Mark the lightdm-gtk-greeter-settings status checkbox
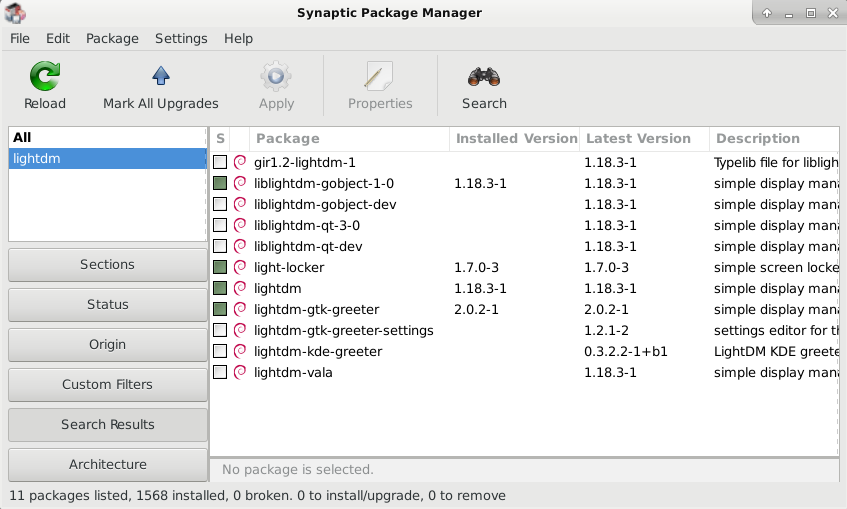This screenshot has height=509, width=847. (x=220, y=330)
